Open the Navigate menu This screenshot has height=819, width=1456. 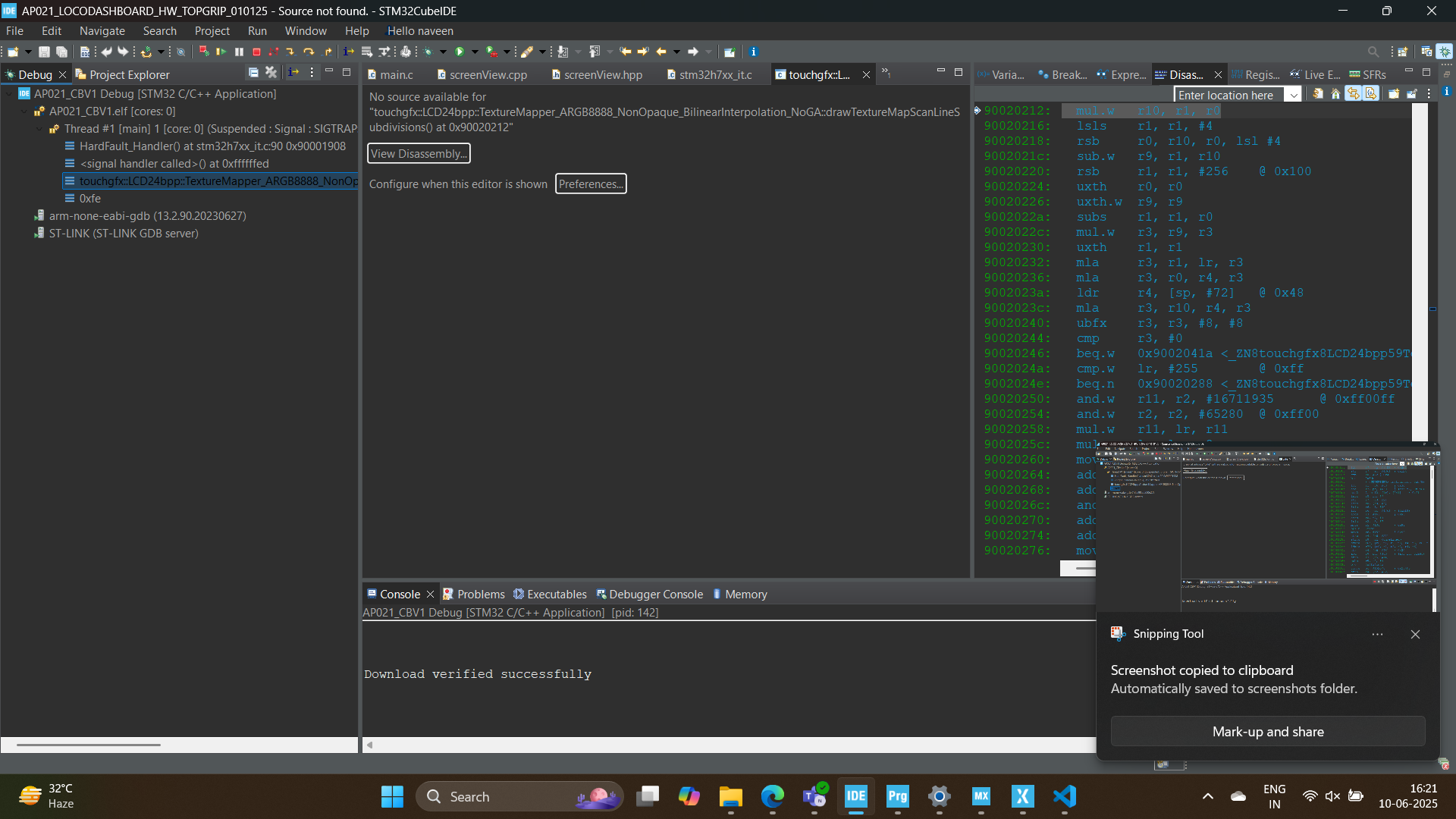102,30
